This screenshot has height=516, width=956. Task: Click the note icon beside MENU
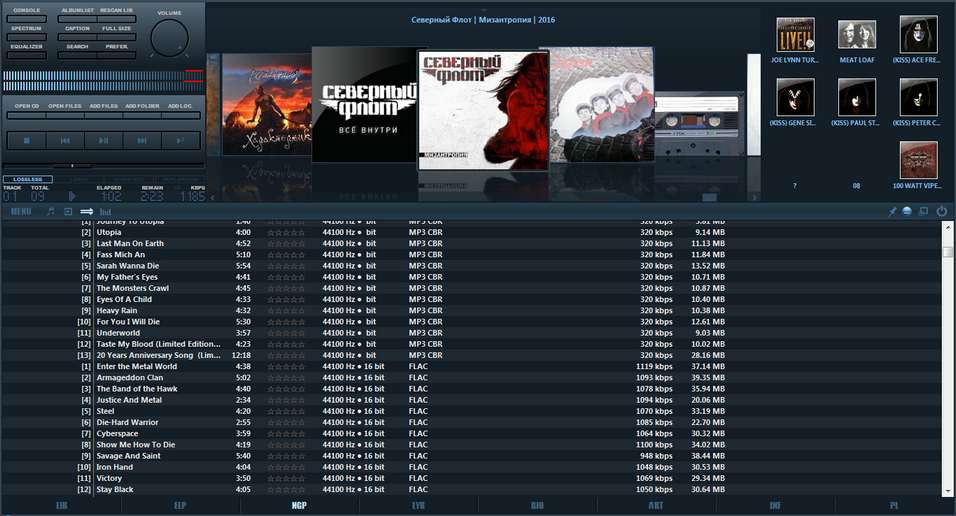point(51,212)
